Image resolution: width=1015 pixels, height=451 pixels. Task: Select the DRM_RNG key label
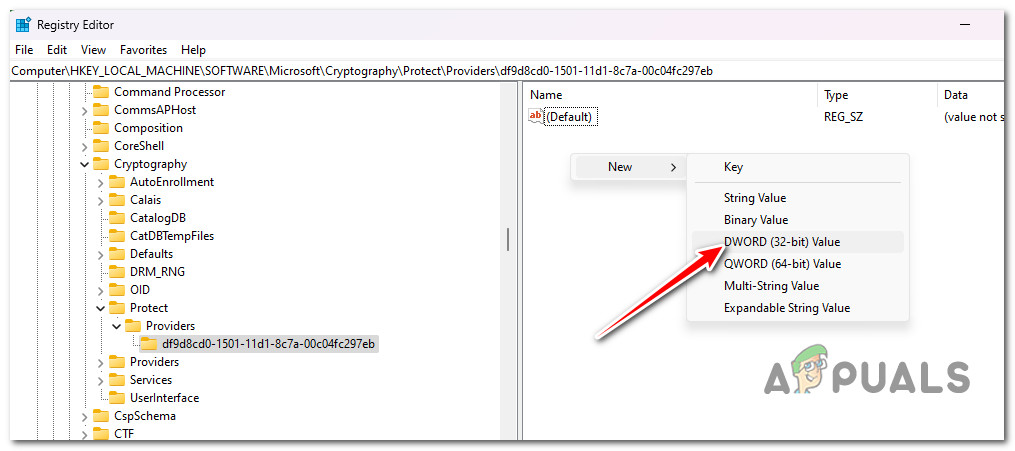157,272
